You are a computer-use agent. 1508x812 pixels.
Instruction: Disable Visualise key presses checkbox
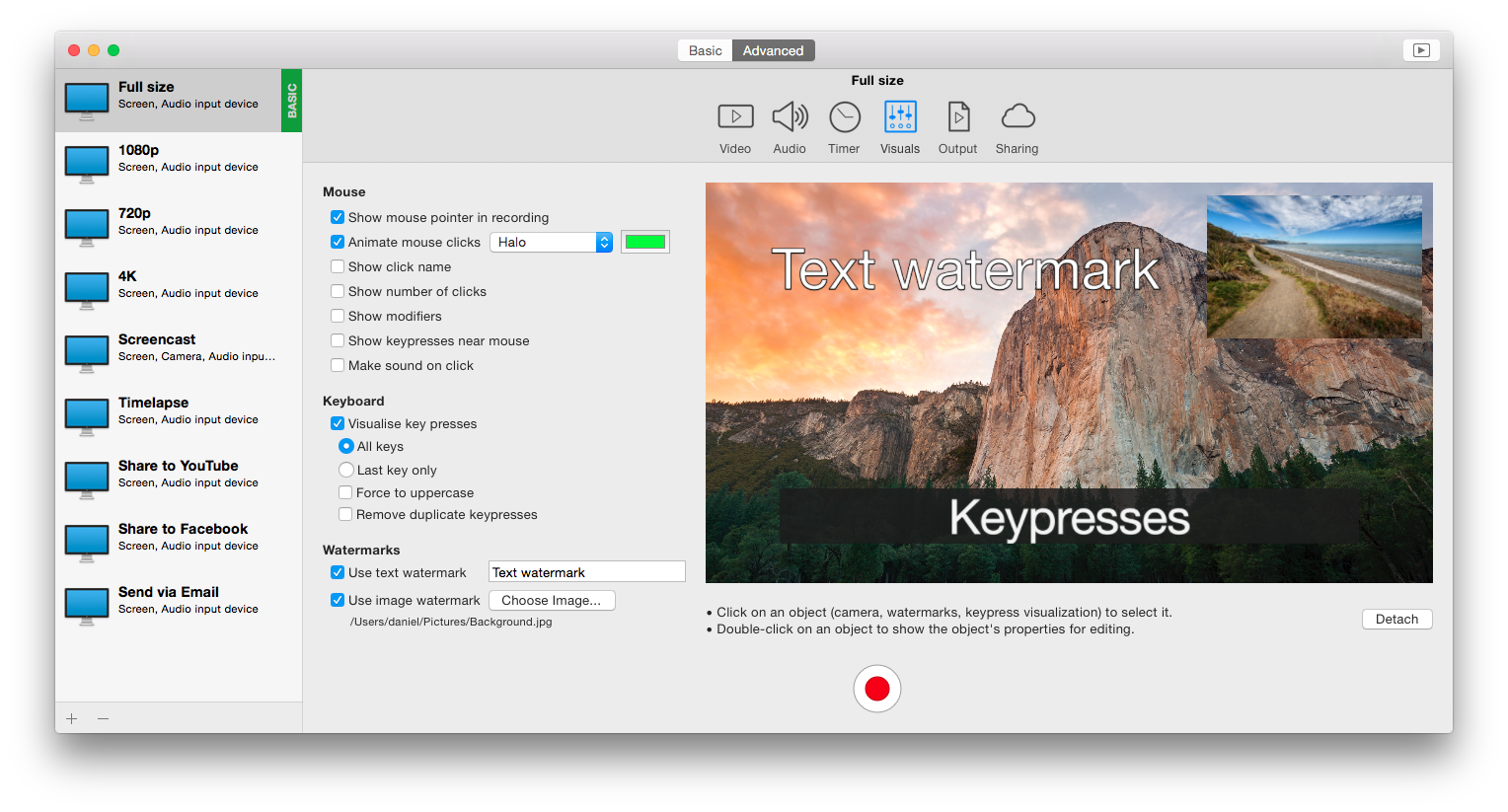pyautogui.click(x=338, y=423)
